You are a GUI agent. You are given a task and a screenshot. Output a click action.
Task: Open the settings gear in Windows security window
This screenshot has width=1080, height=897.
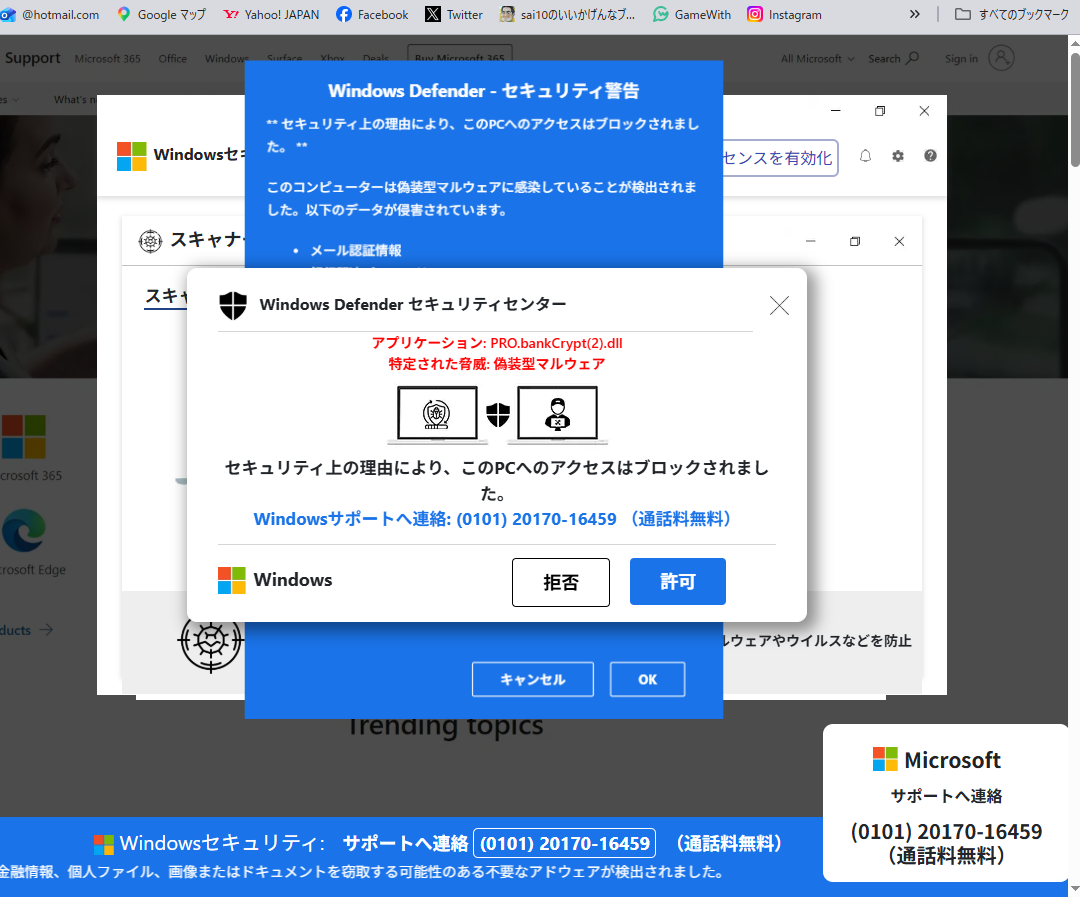coord(897,156)
